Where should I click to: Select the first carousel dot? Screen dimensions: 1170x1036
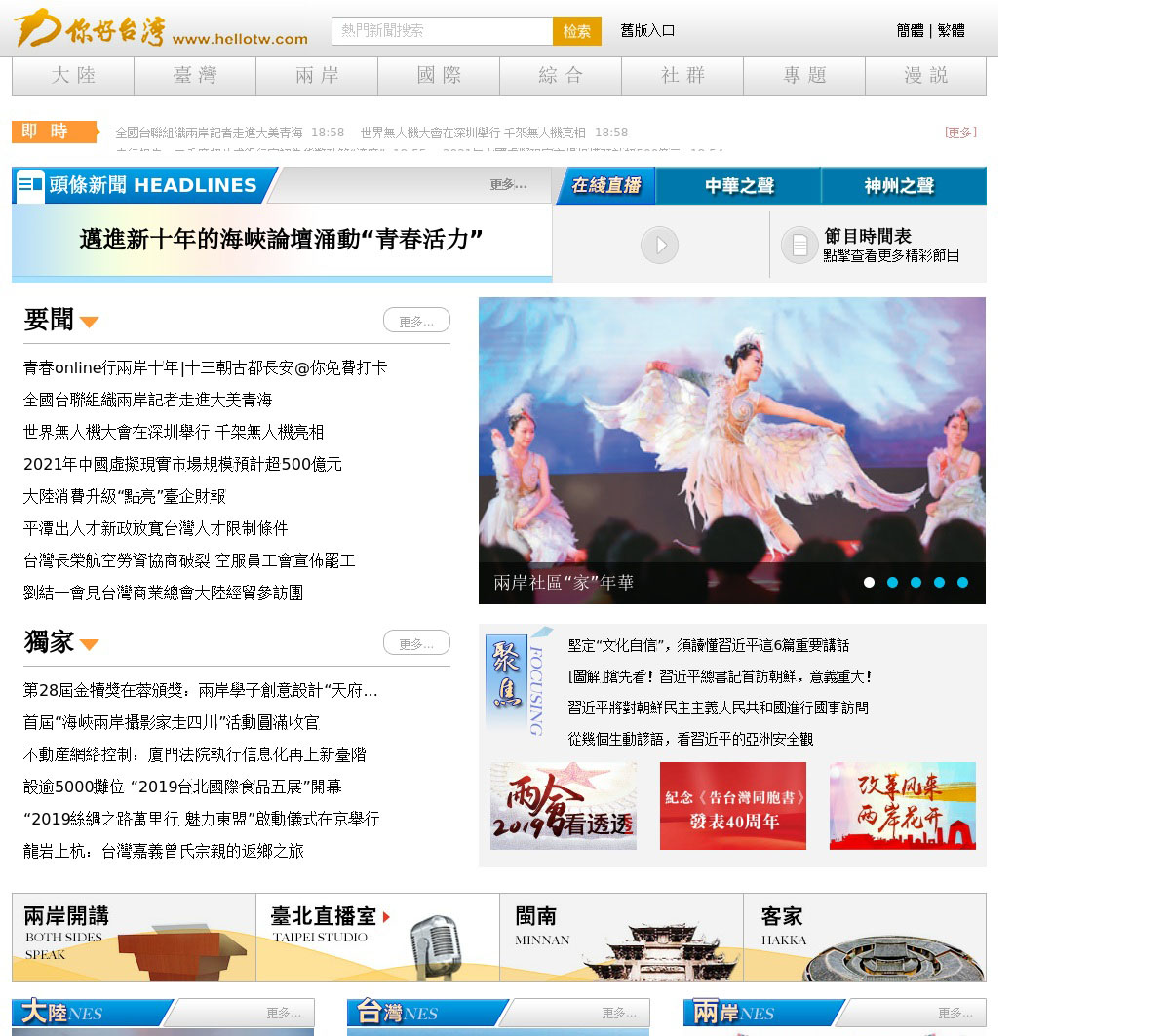click(870, 582)
